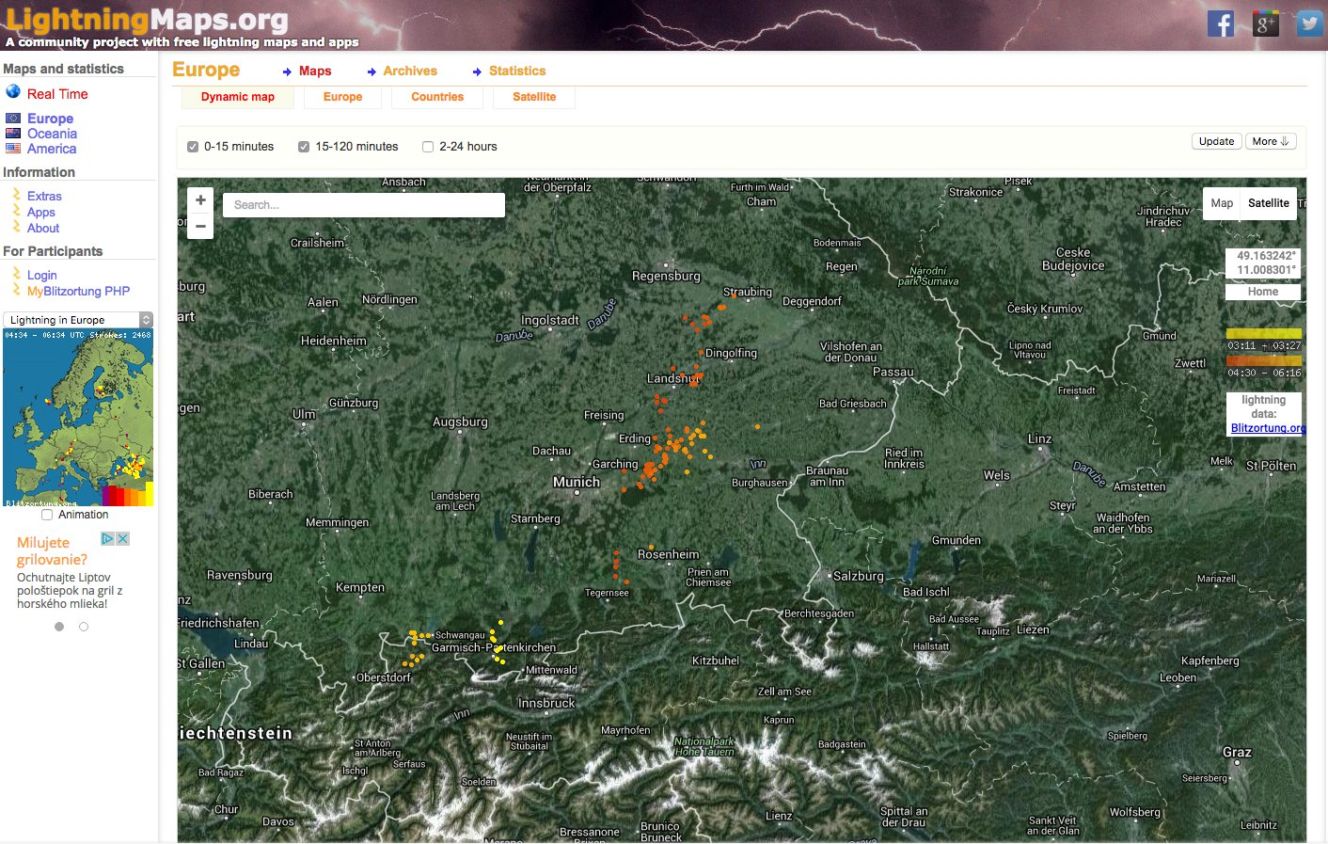Click the America flag icon
1328x844 pixels.
click(13, 148)
